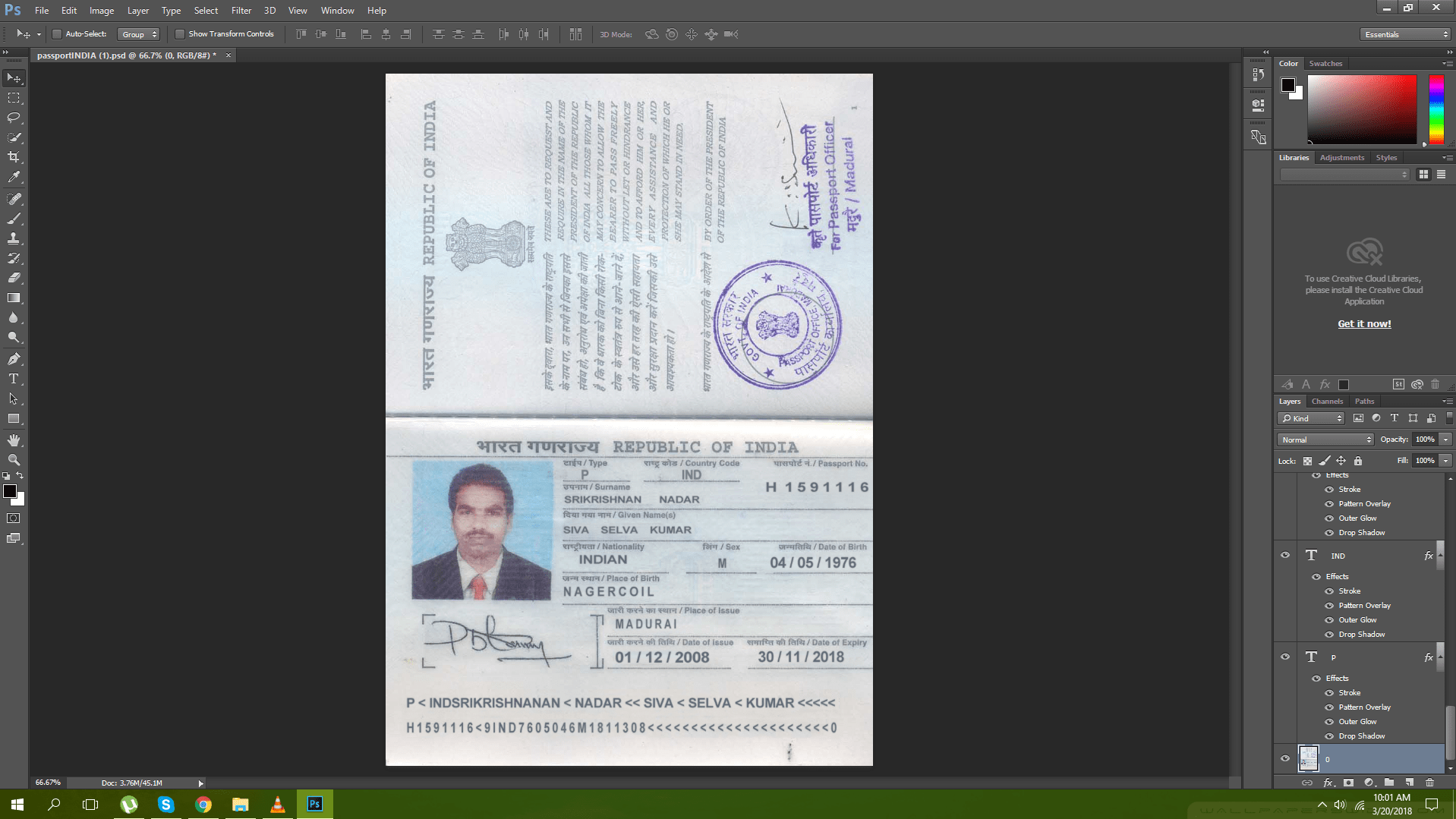Open the Filter menu
The width and height of the screenshot is (1456, 819).
[x=241, y=10]
